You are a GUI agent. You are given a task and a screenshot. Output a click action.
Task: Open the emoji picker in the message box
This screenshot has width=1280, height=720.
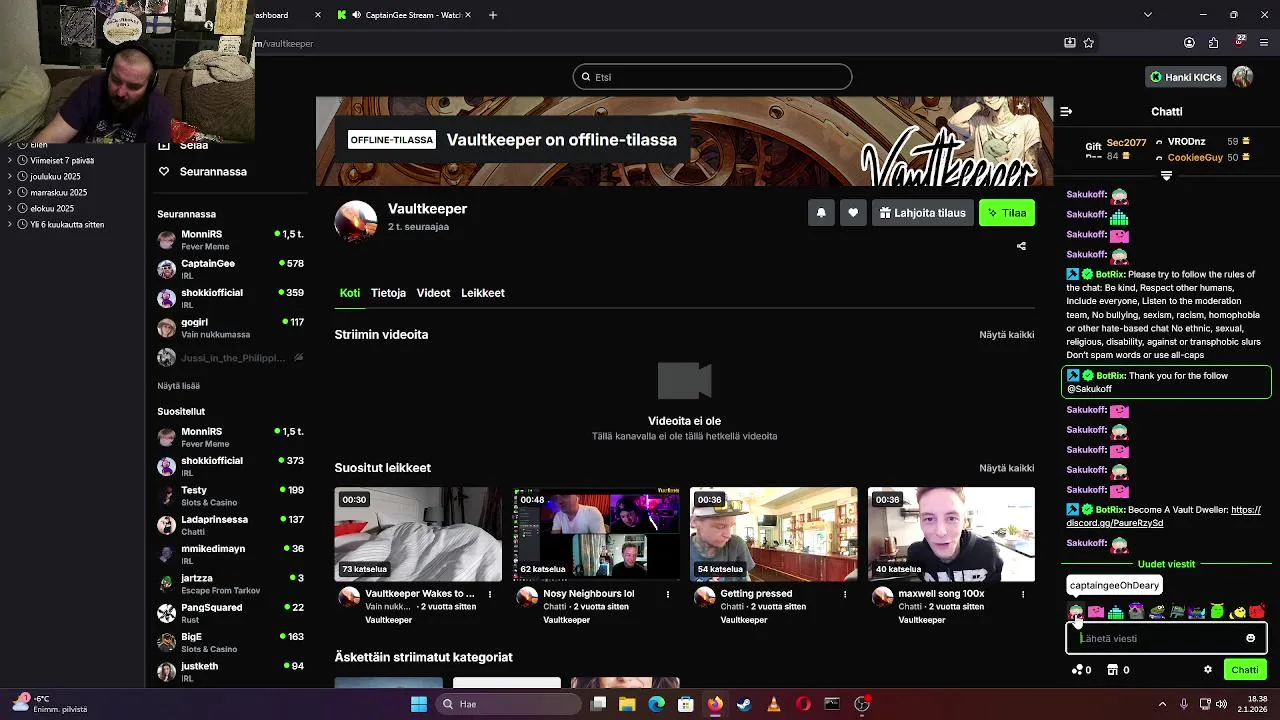[x=1250, y=638]
